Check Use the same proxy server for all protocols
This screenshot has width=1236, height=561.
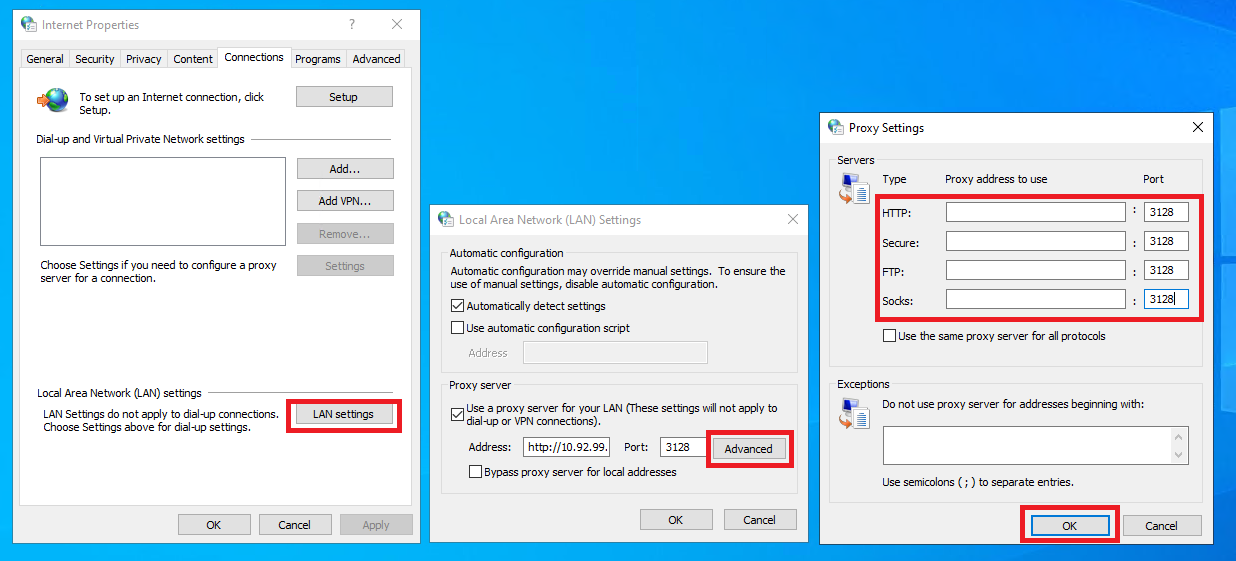[x=889, y=336]
